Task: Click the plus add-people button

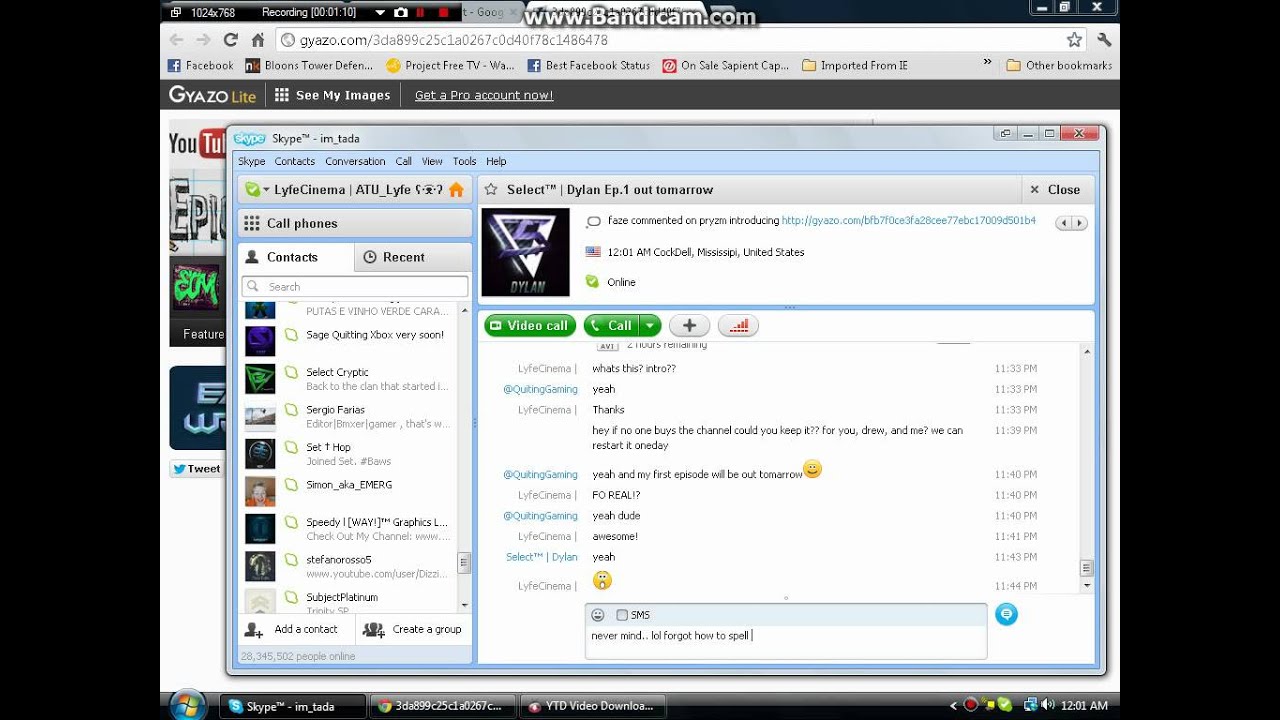Action: [689, 325]
